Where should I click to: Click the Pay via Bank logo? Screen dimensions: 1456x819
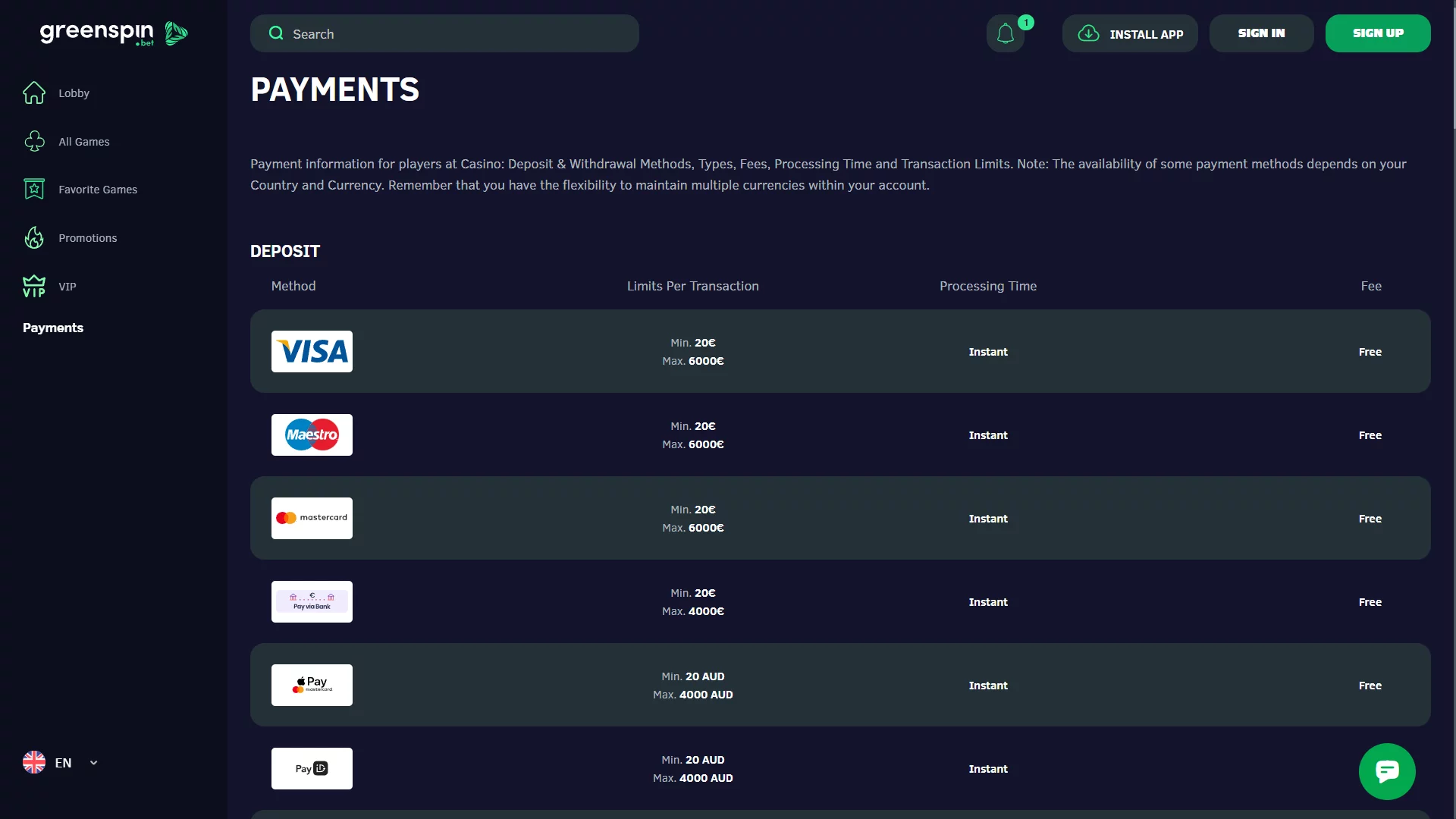coord(312,601)
